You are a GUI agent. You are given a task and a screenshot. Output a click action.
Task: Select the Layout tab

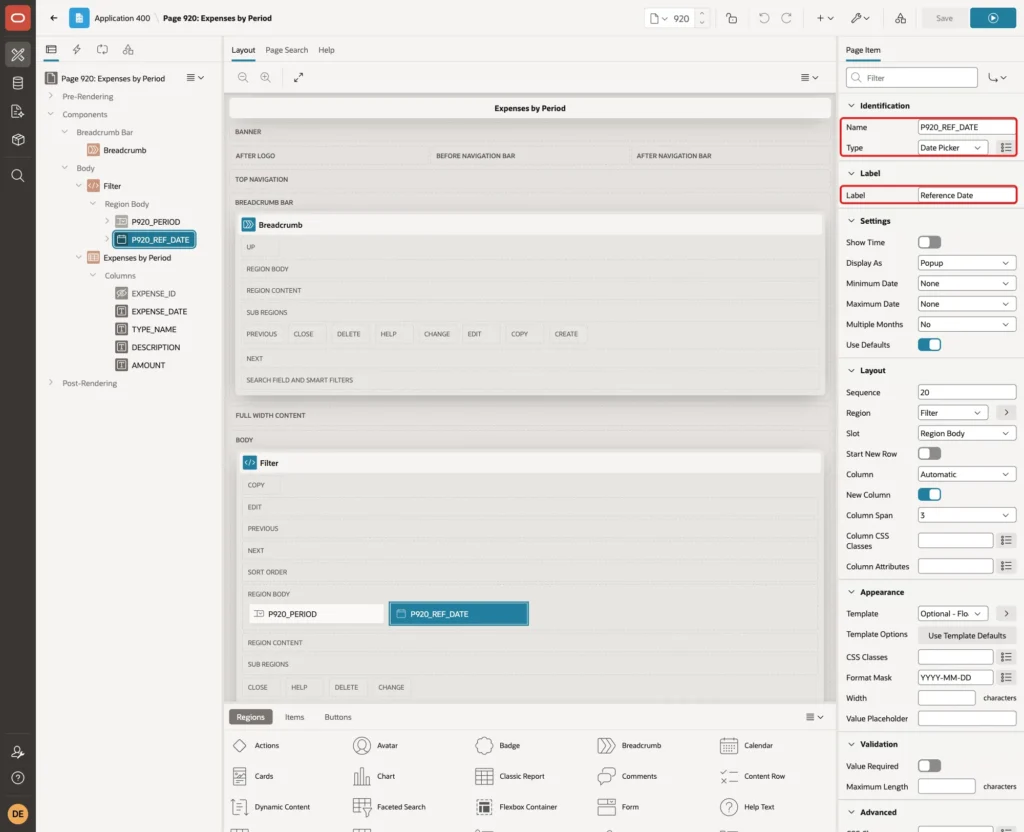(243, 50)
